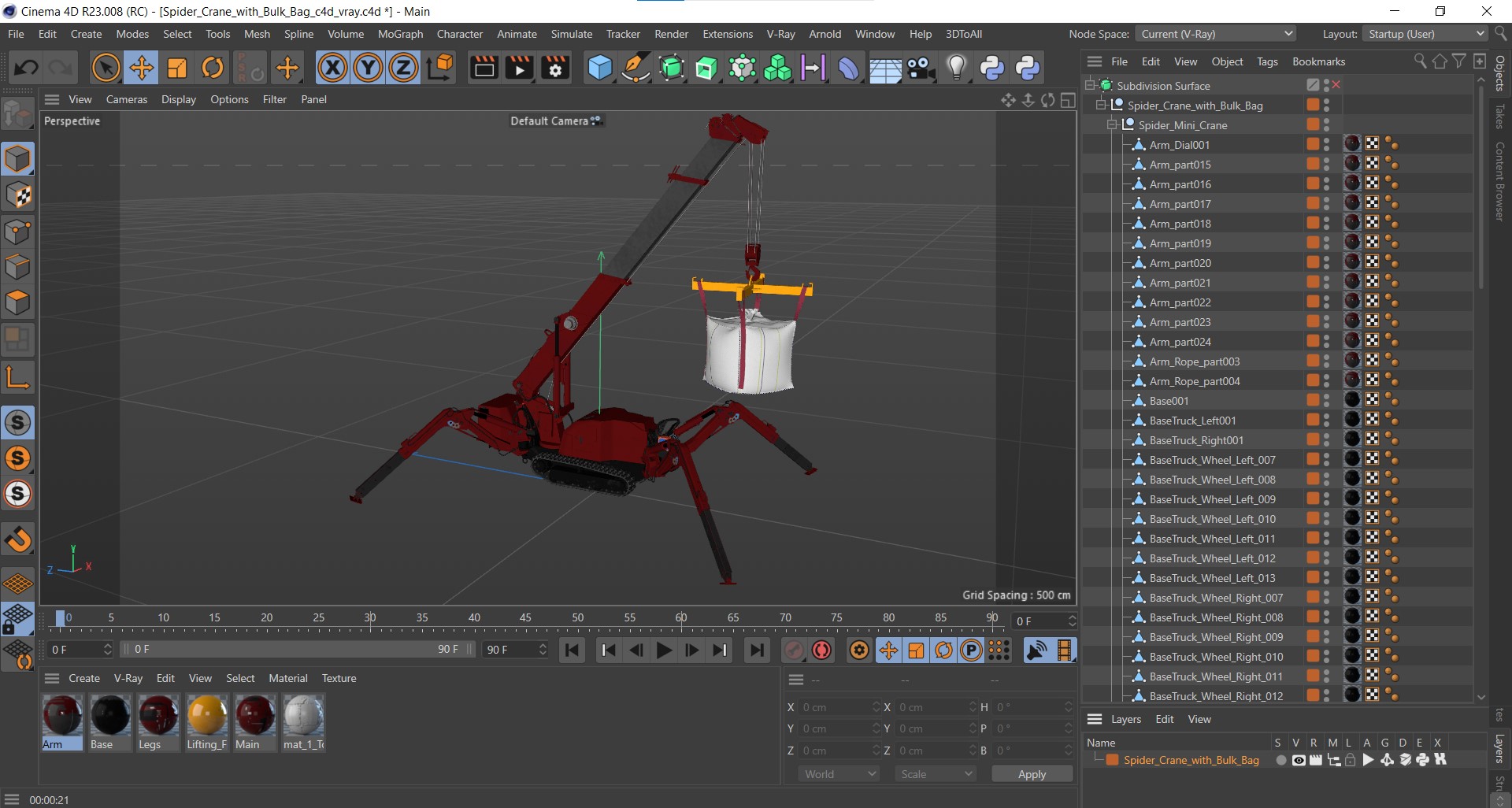This screenshot has height=808, width=1512.
Task: Open the World coordinate system dropdown
Action: 839,774
